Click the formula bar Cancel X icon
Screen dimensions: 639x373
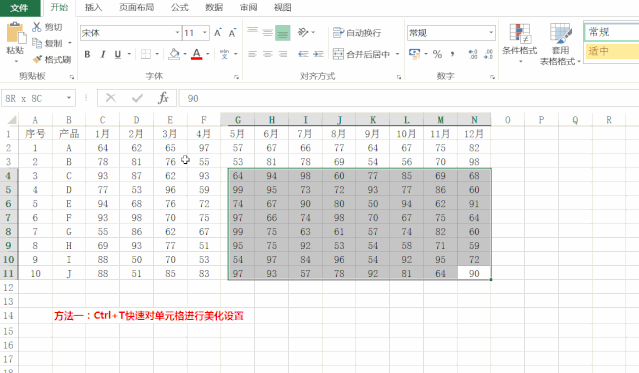(x=110, y=98)
